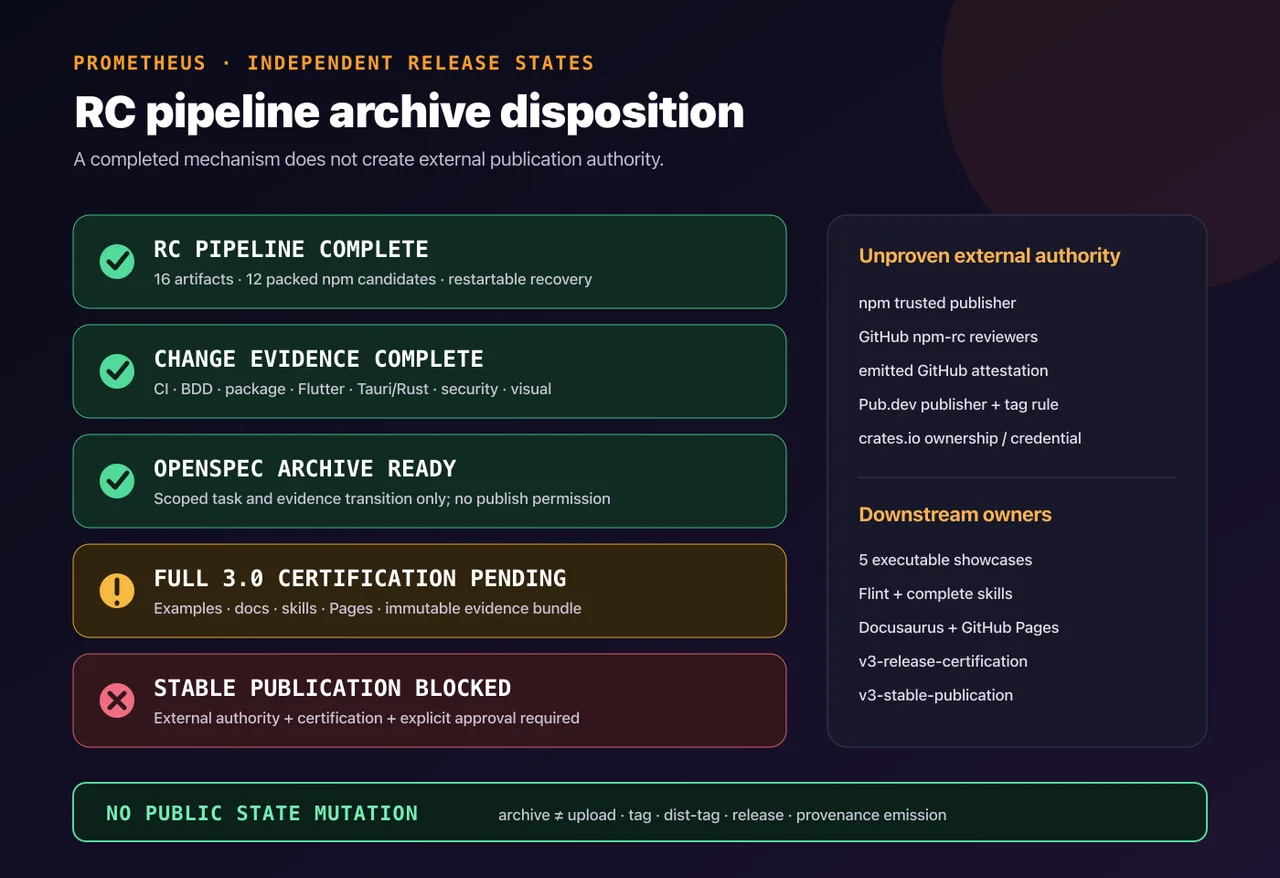Click the checkmark icon for CHANGE EVIDENCE COMPLETE
This screenshot has width=1280, height=878.
pos(117,372)
